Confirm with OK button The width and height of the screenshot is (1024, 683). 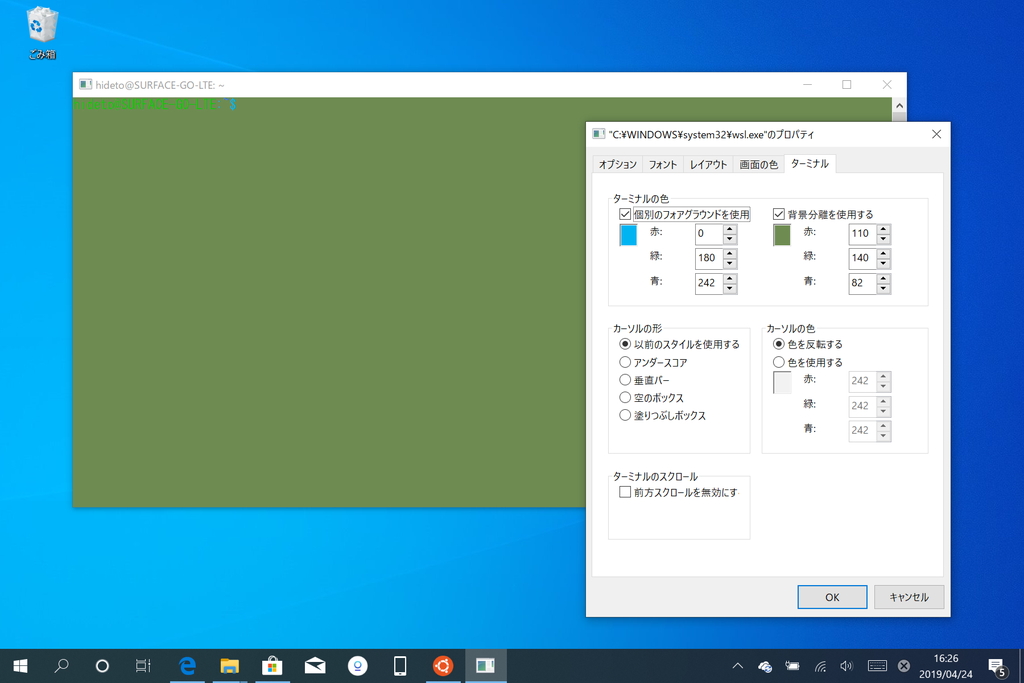click(832, 597)
